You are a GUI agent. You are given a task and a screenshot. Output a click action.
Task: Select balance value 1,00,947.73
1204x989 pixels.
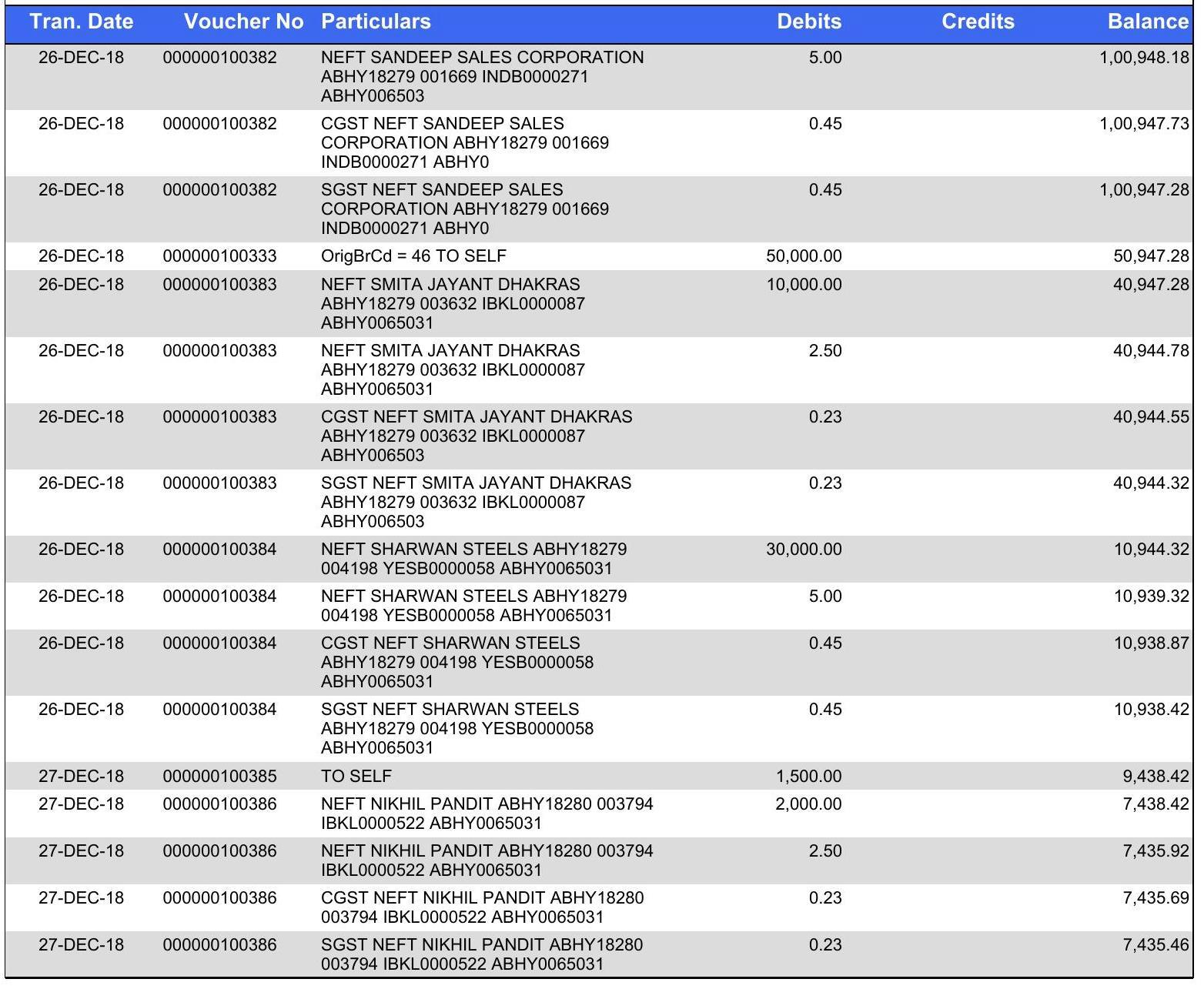1144,124
